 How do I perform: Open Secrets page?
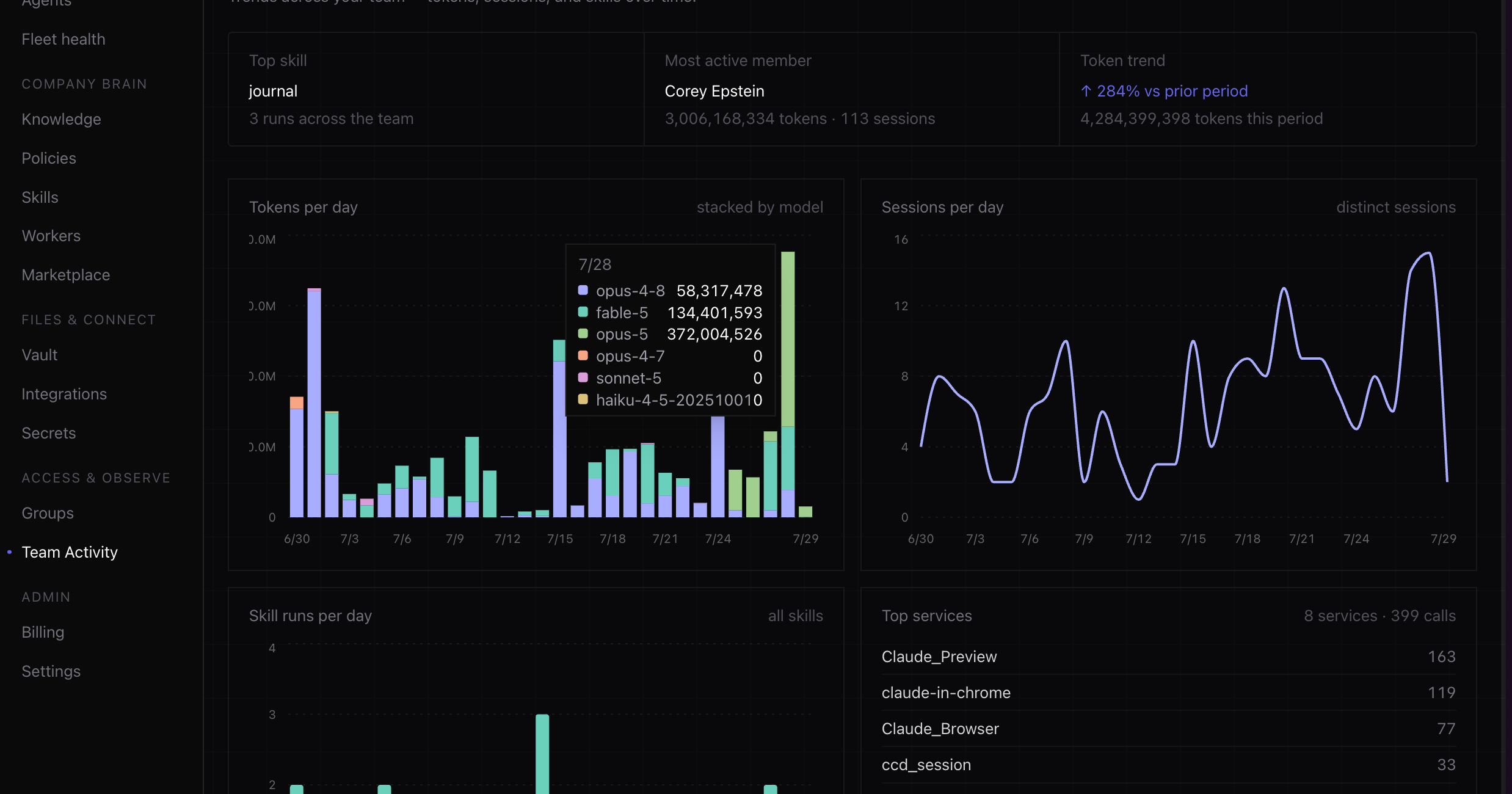[x=49, y=433]
